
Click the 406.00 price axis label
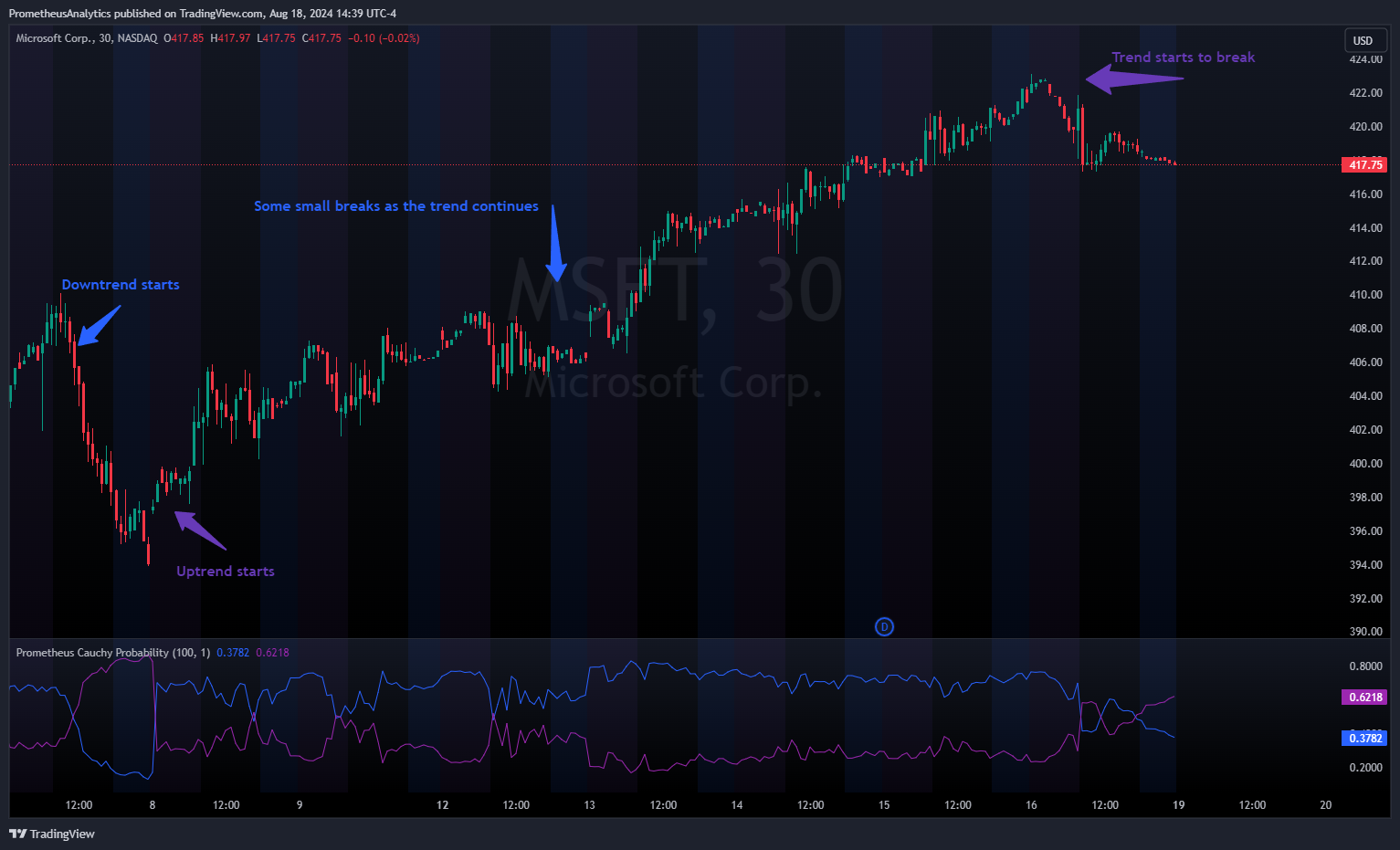tap(1365, 362)
